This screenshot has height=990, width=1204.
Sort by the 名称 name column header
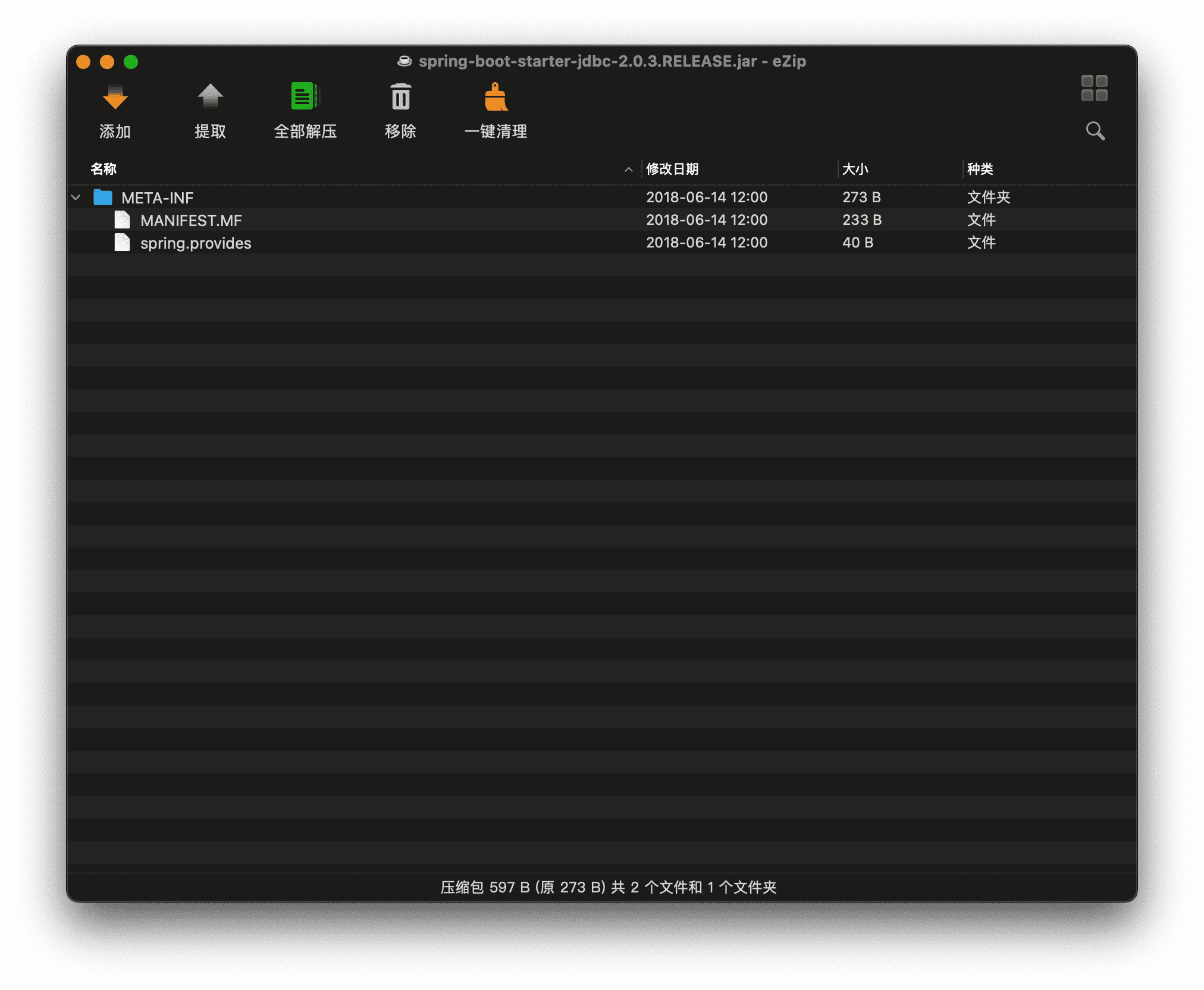[104, 169]
